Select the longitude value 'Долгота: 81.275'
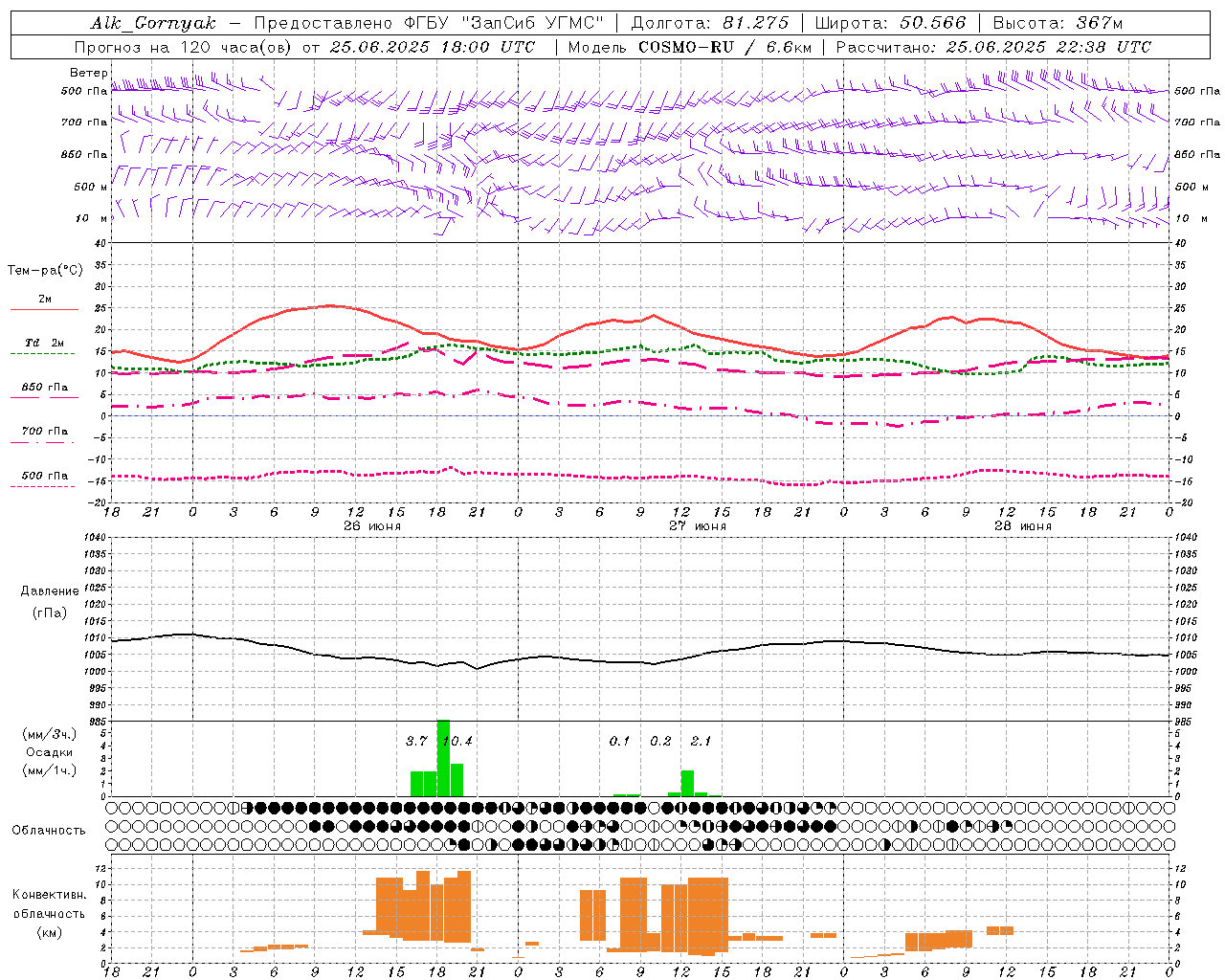Screen dimensions: 1225x980 pyautogui.click(x=710, y=23)
